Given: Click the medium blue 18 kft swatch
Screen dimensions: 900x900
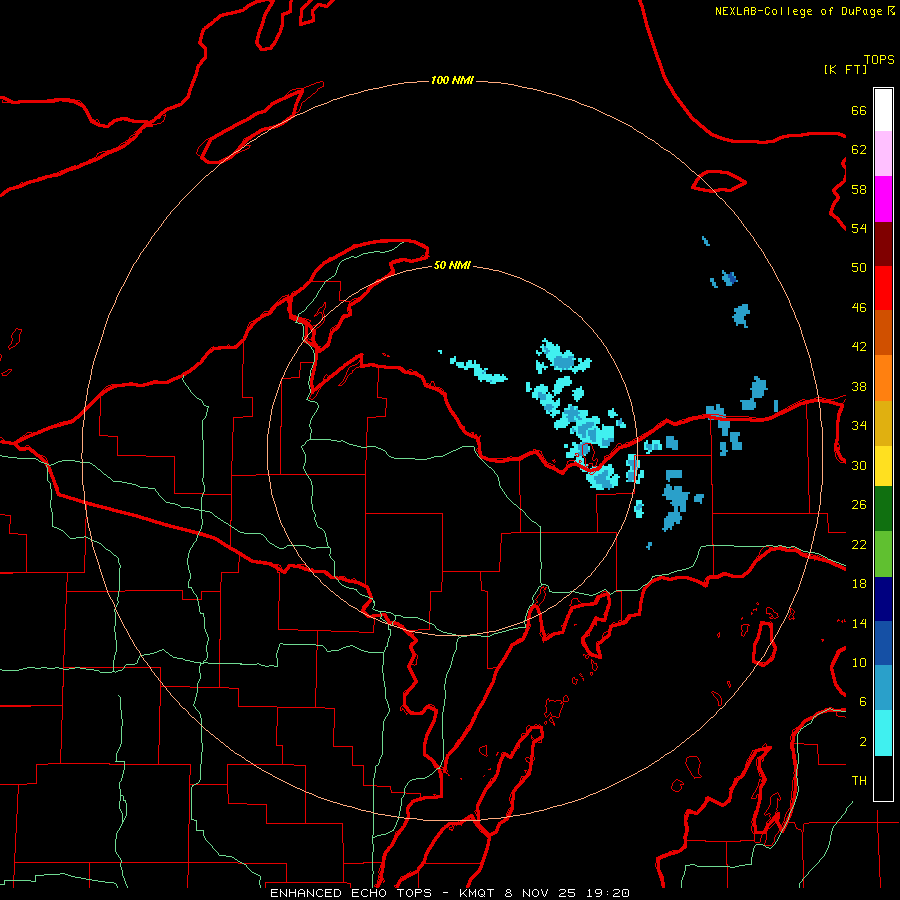Looking at the screenshot, I should [883, 643].
